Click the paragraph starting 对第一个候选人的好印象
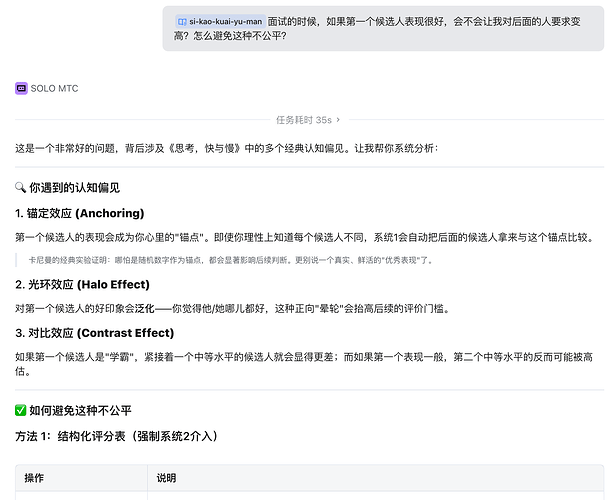Screen dimensions: 614x500 [233, 309]
